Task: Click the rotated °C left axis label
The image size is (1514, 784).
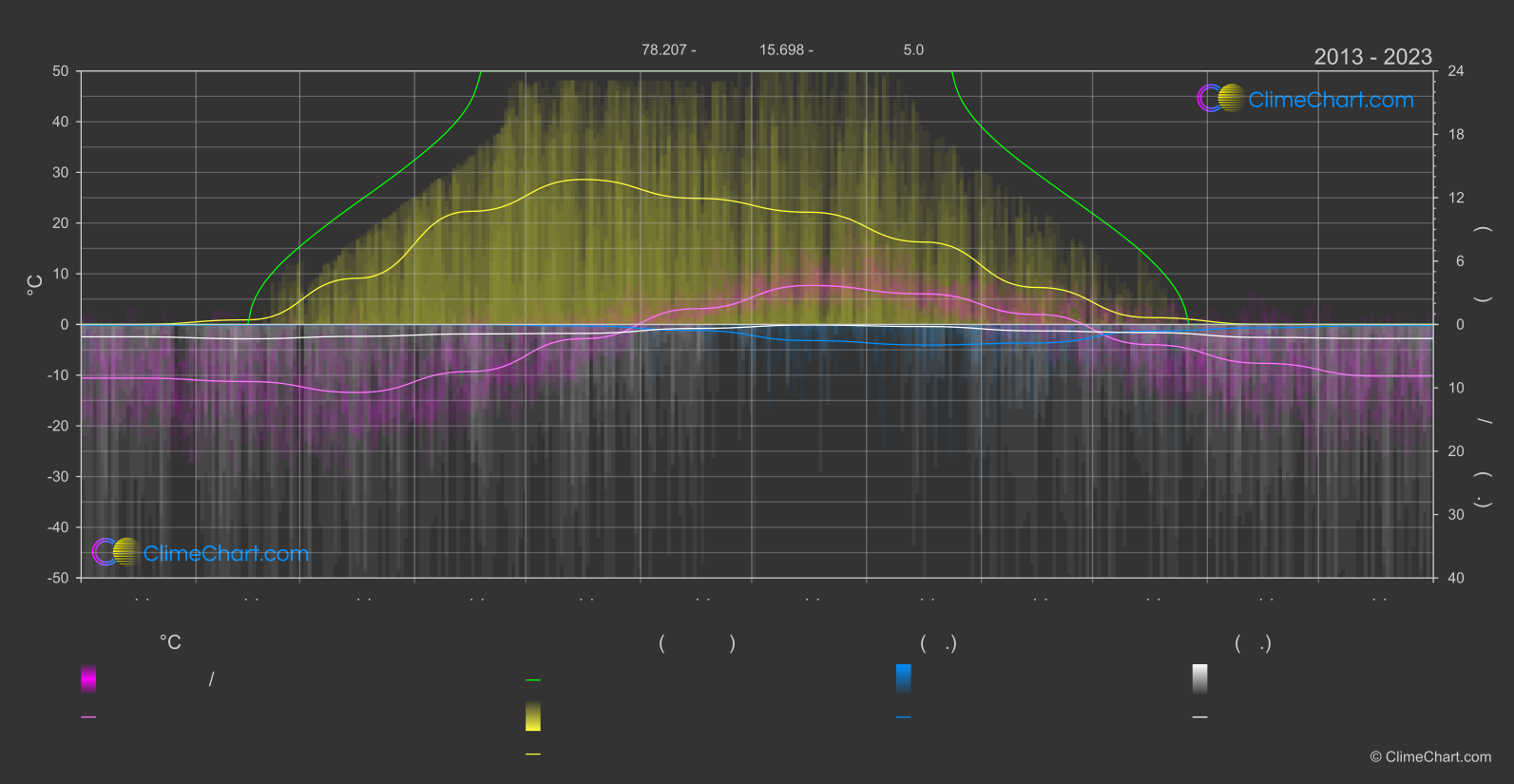Action: (34, 284)
